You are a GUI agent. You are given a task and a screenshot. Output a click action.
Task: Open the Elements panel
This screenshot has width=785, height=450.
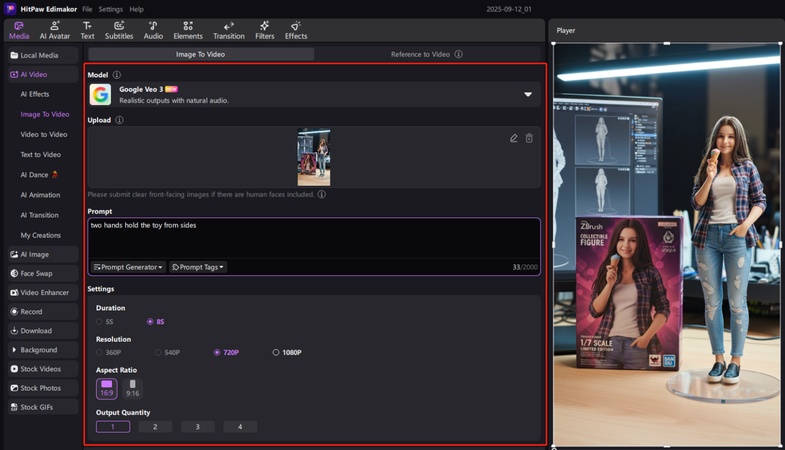pyautogui.click(x=188, y=31)
